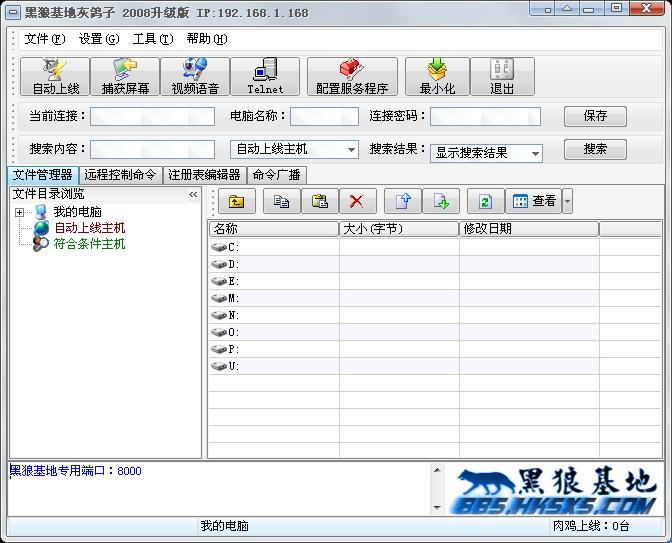672x543 pixels.
Task: Expand the 我的电脑 tree node
Action: coord(19,213)
